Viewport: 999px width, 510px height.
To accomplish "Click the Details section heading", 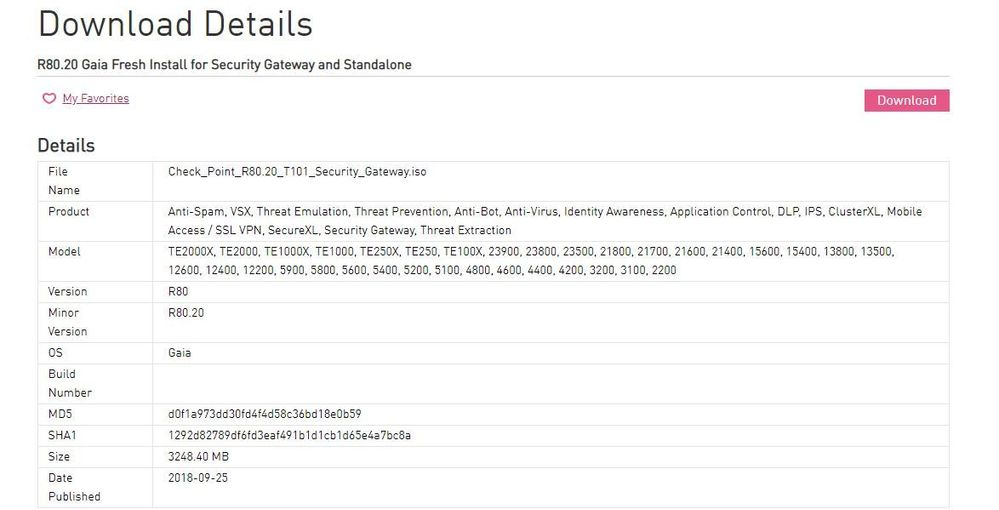I will point(66,145).
